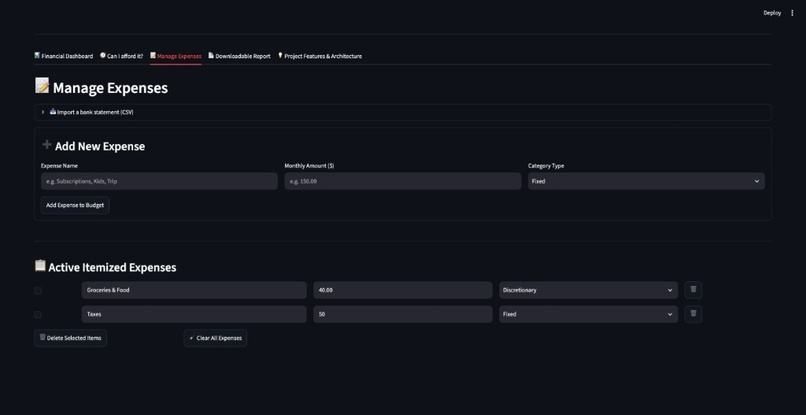Edit the Groceries & Food name field
This screenshot has width=806, height=415.
tap(194, 290)
